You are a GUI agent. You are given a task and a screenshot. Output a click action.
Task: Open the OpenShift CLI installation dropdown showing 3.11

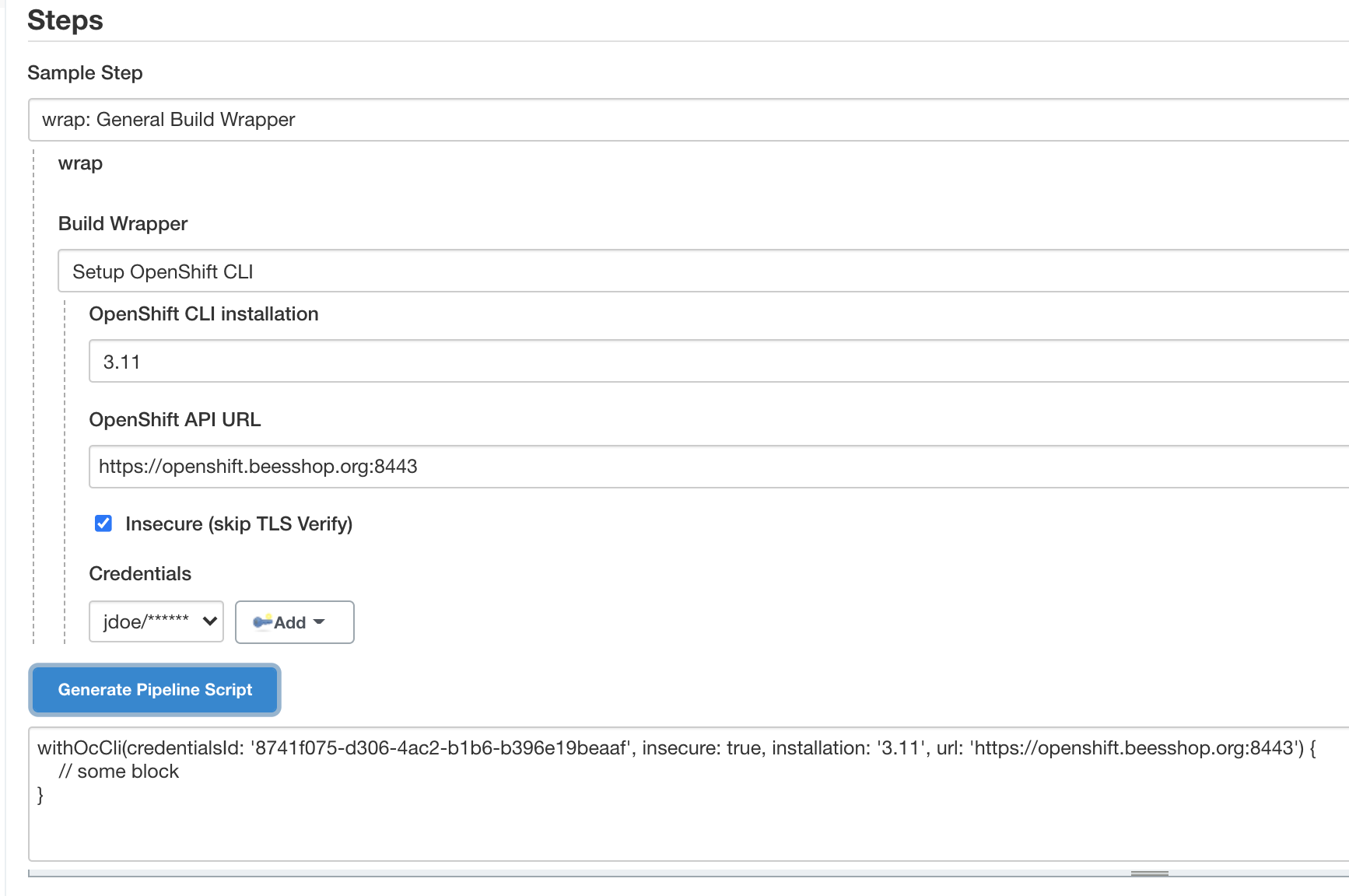[x=719, y=361]
